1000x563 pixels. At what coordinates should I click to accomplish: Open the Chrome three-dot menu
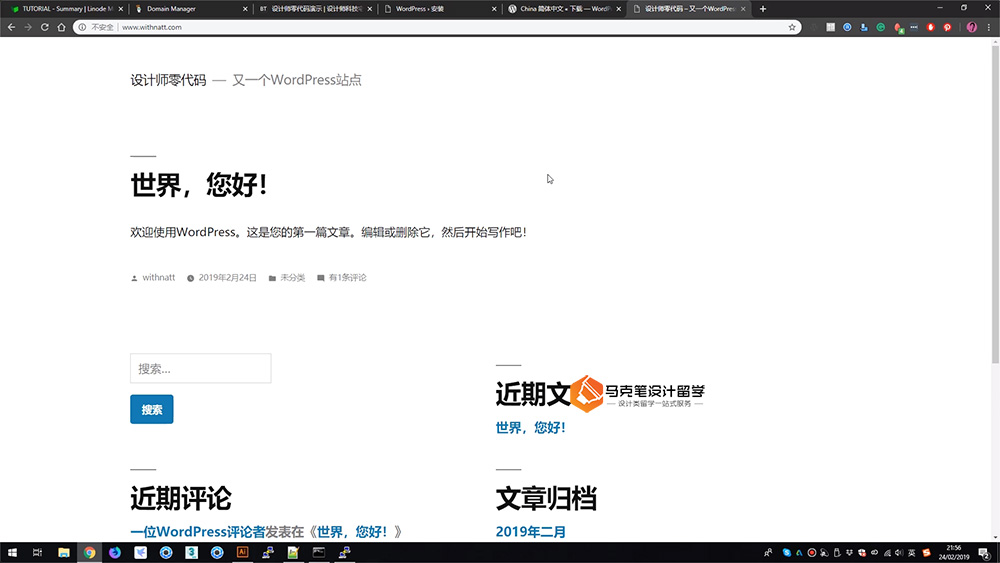pyautogui.click(x=989, y=27)
